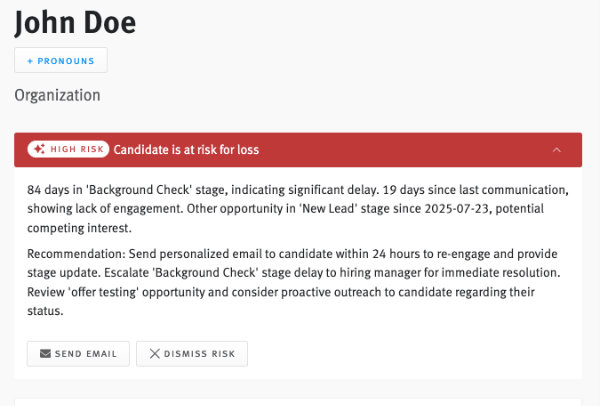Select the John Doe candidate name
600x406 pixels.
click(x=75, y=23)
